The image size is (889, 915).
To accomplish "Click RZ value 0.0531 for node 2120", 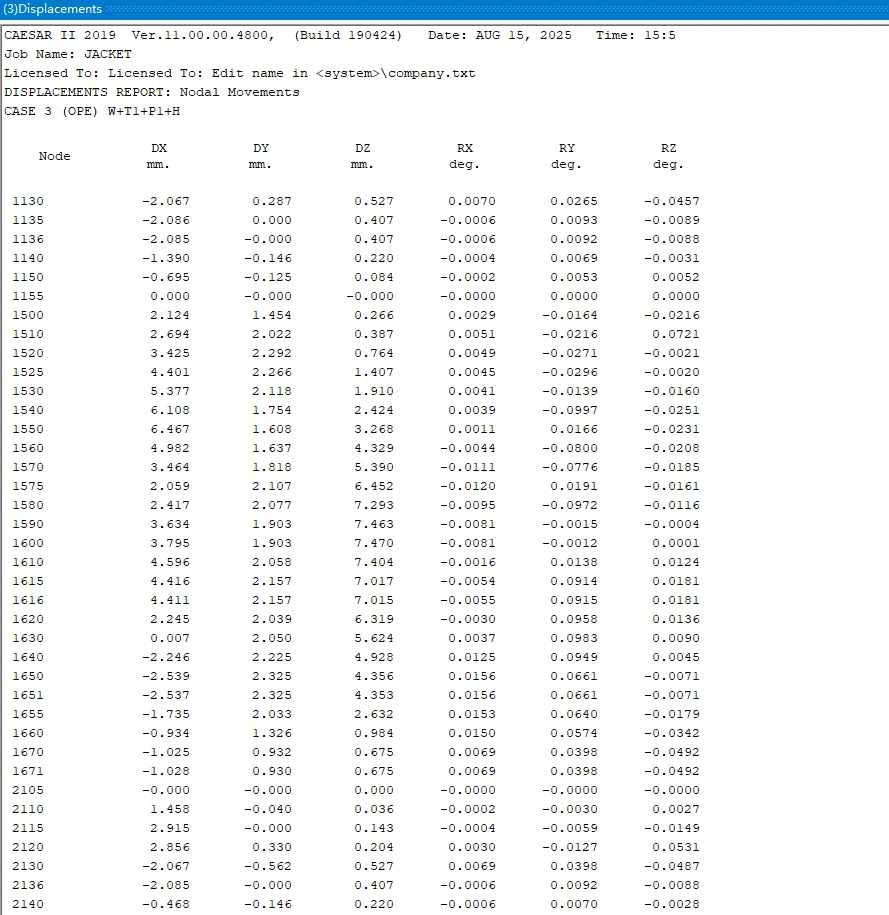I will [675, 847].
